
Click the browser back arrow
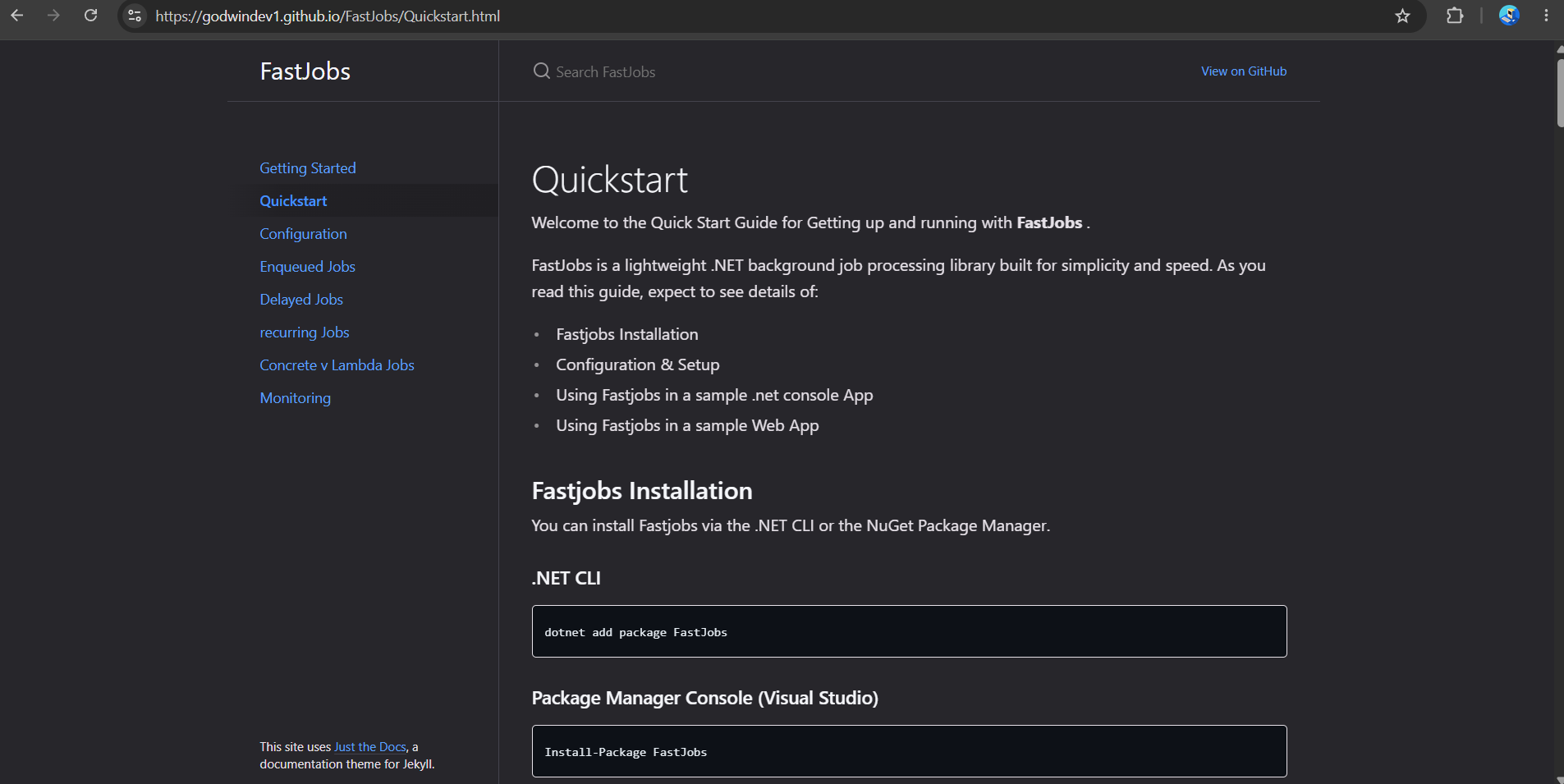(x=16, y=16)
